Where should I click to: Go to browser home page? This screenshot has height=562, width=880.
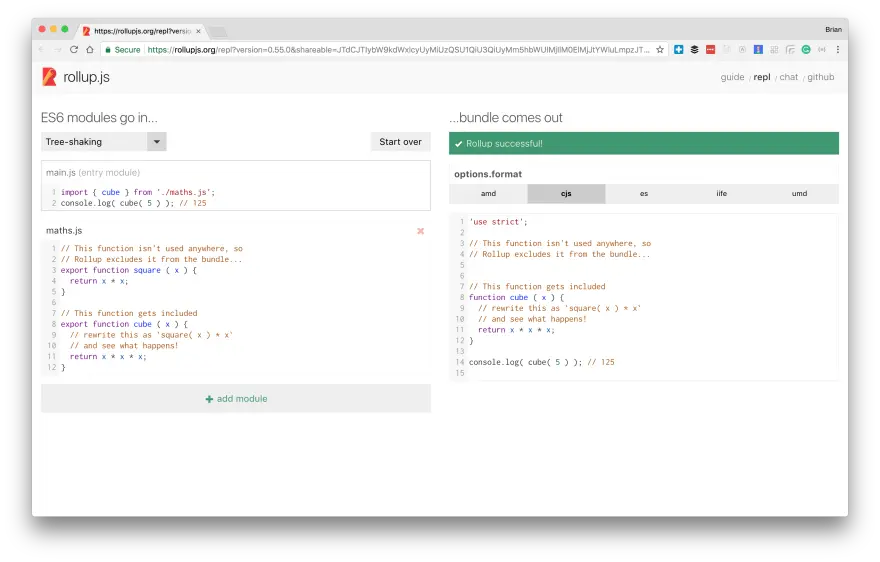point(90,49)
